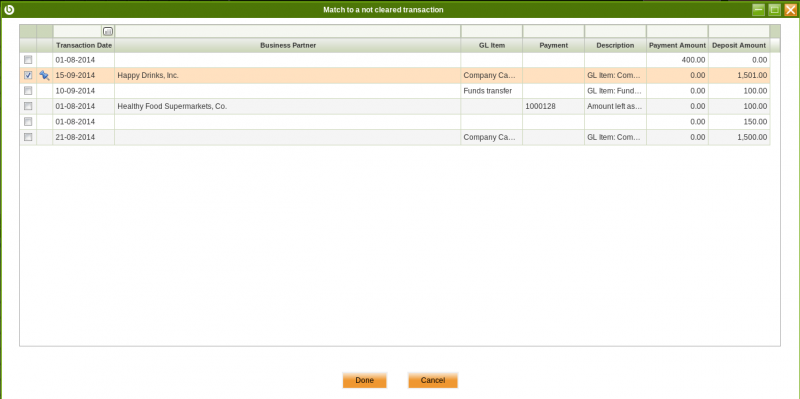This screenshot has width=800, height=399.
Task: Check the 21-08-2014 row checkbox
Action: (28, 137)
